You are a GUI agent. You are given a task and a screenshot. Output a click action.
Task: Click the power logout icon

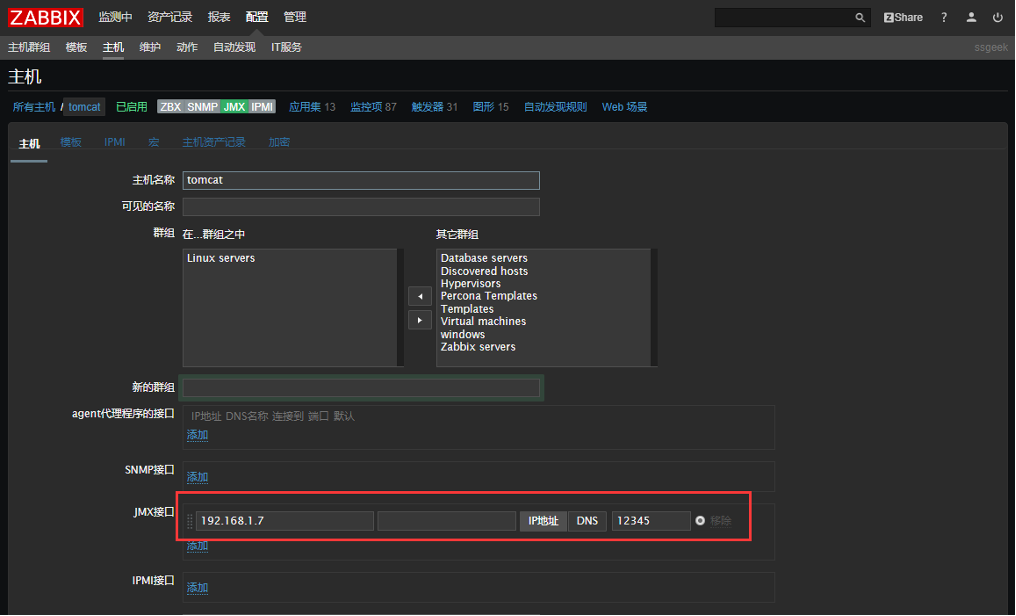[998, 17]
